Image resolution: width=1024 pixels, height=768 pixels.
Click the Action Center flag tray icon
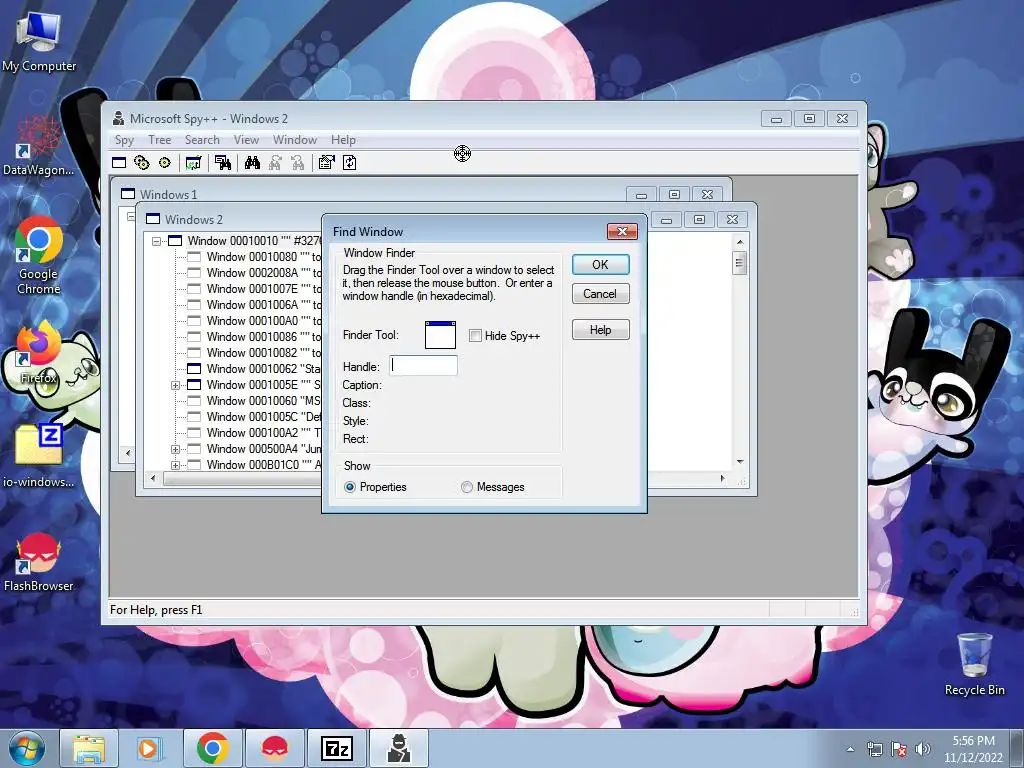[899, 749]
